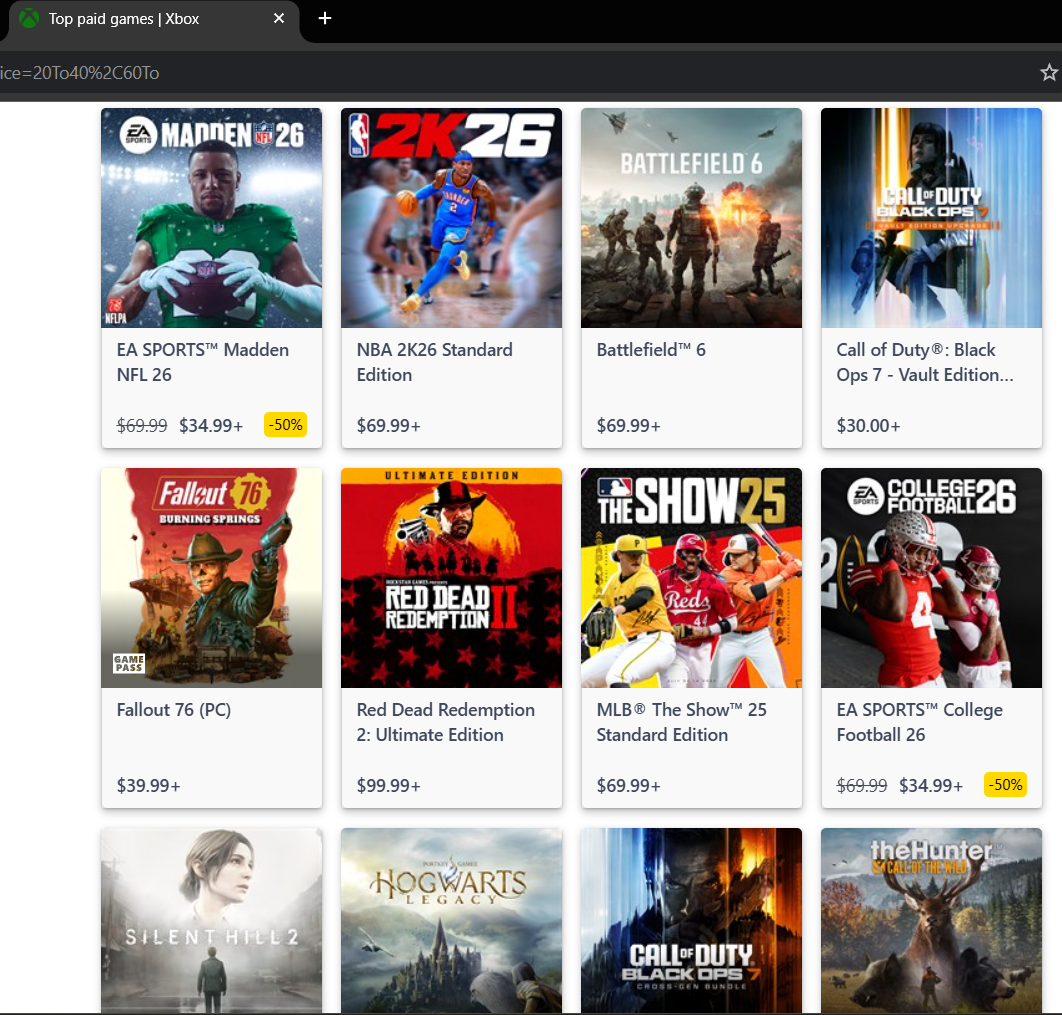Click the MLB logo on The Show cover
The image size is (1062, 1015).
click(615, 488)
